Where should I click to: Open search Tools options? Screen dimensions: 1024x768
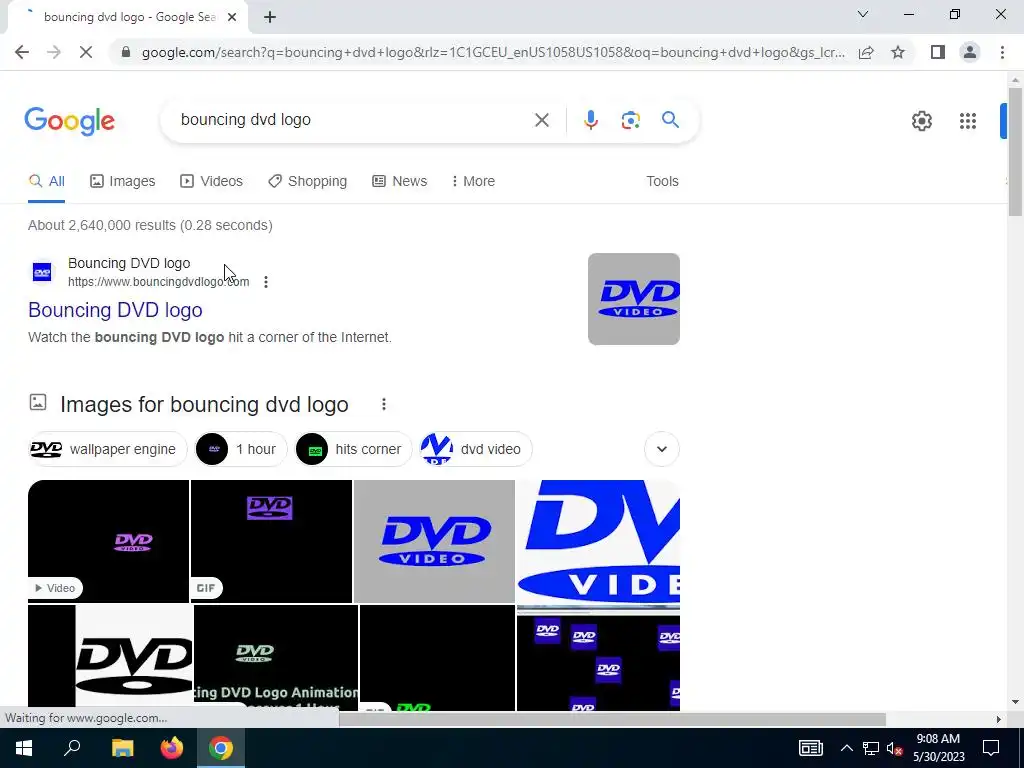tap(662, 182)
